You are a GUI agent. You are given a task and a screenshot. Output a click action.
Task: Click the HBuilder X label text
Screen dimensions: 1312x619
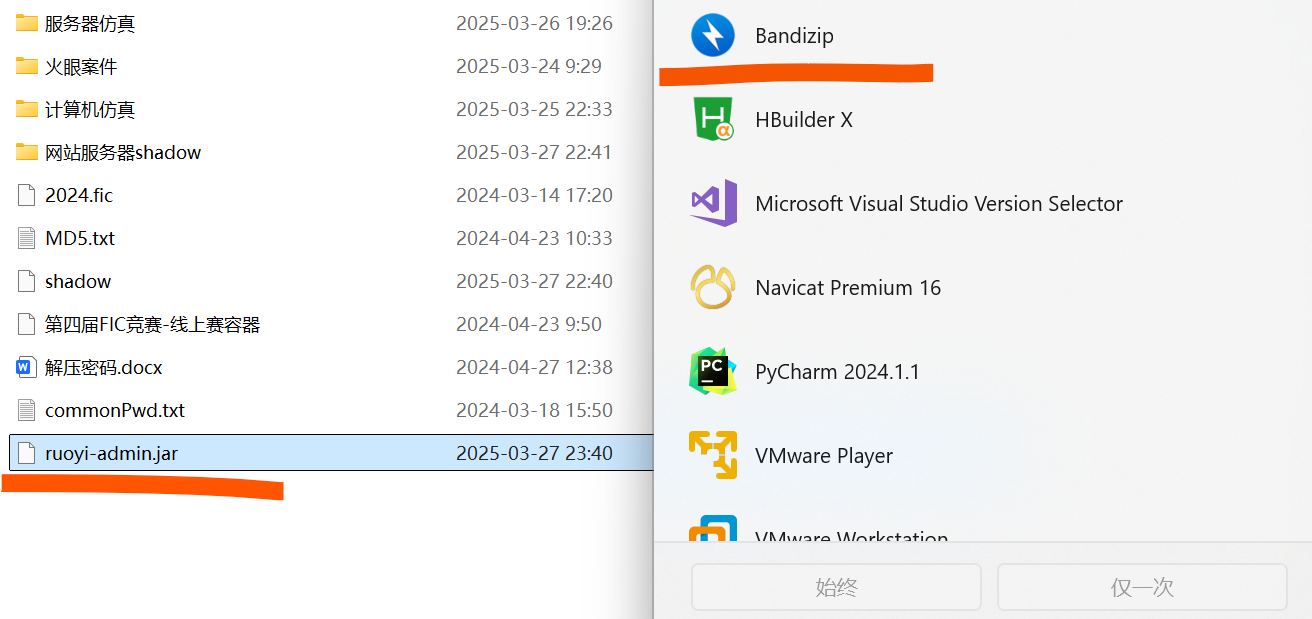click(x=804, y=120)
